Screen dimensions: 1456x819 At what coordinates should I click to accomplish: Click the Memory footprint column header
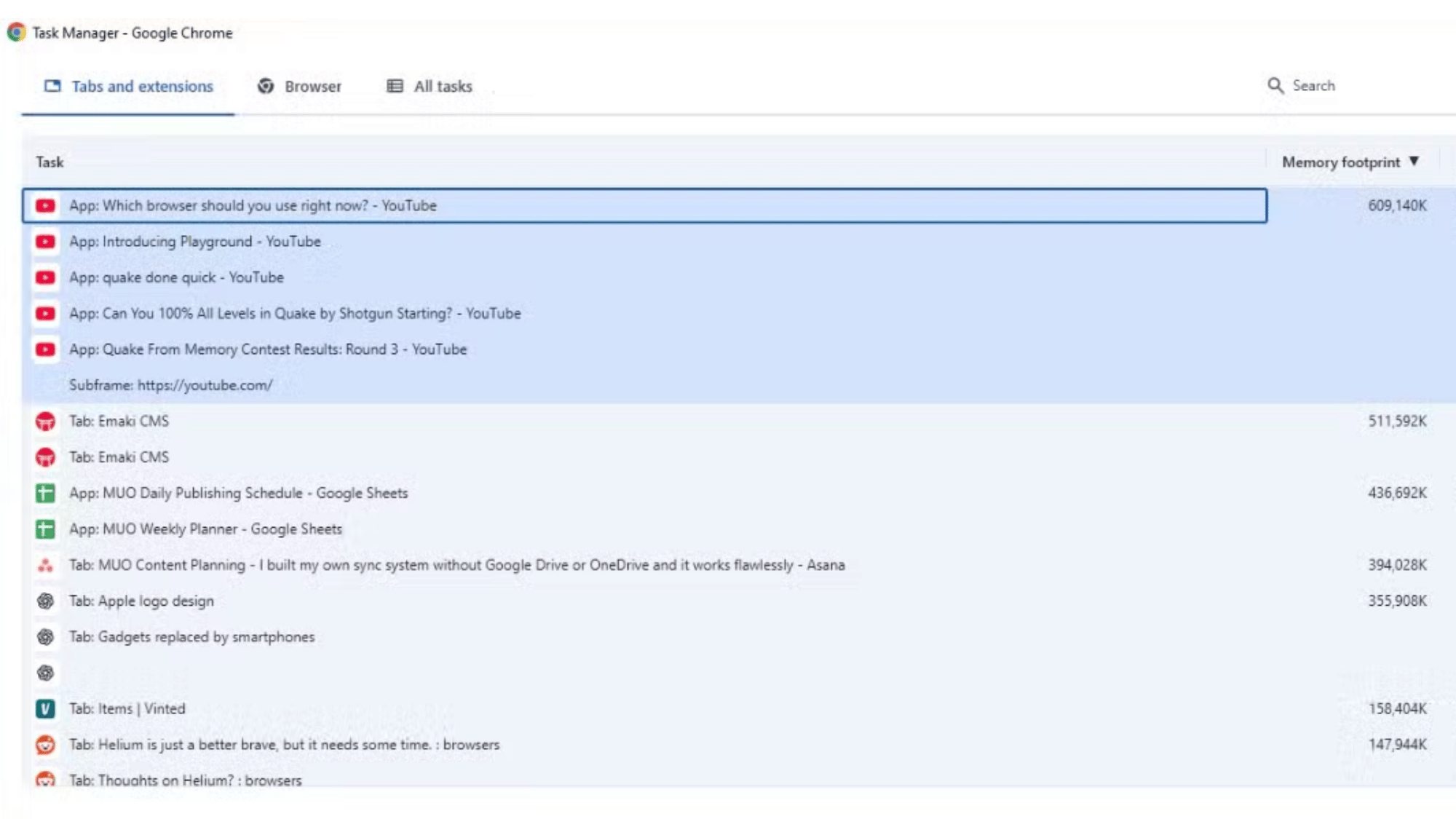(x=1341, y=162)
